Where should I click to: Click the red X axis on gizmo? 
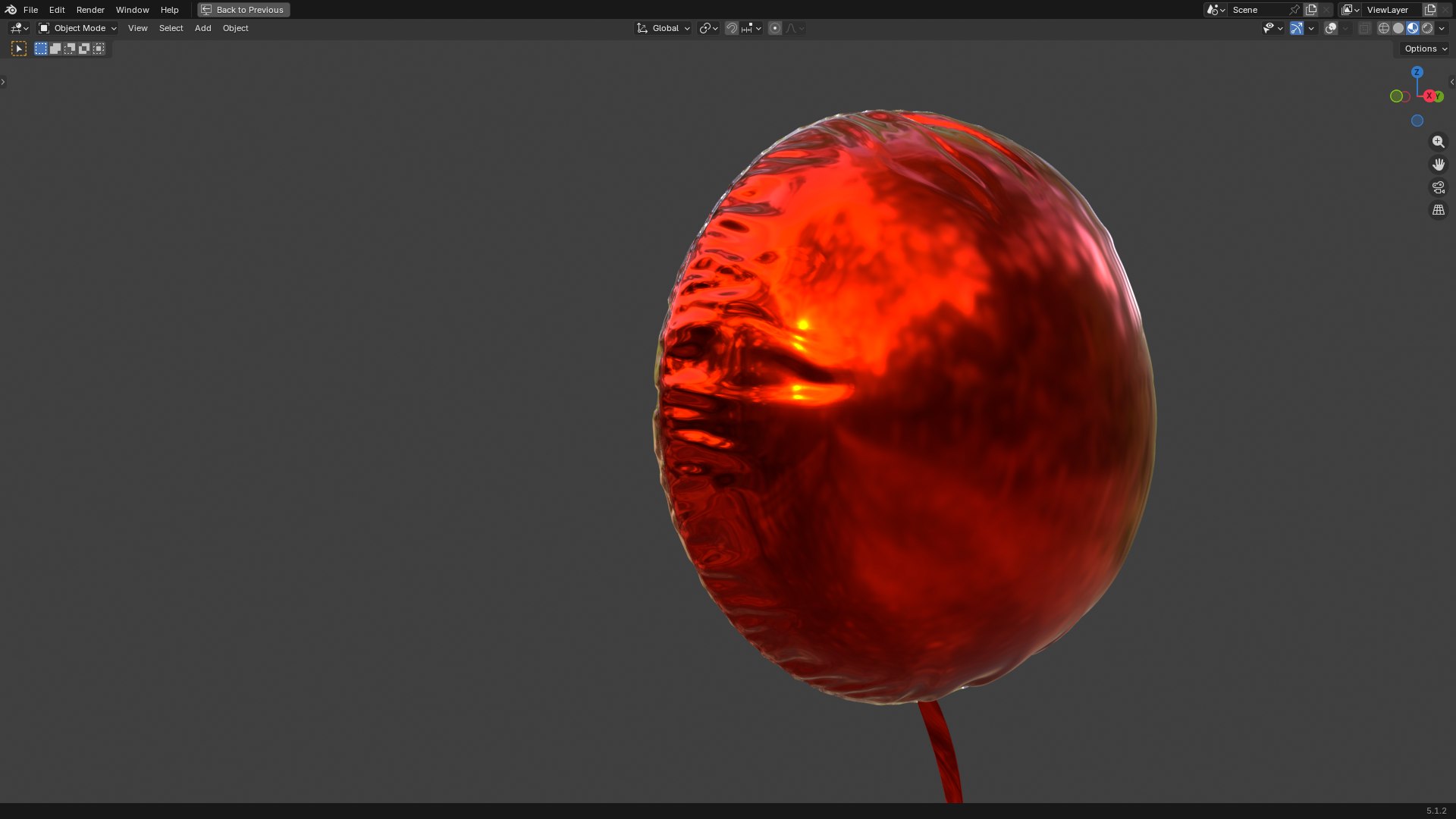tap(1429, 96)
